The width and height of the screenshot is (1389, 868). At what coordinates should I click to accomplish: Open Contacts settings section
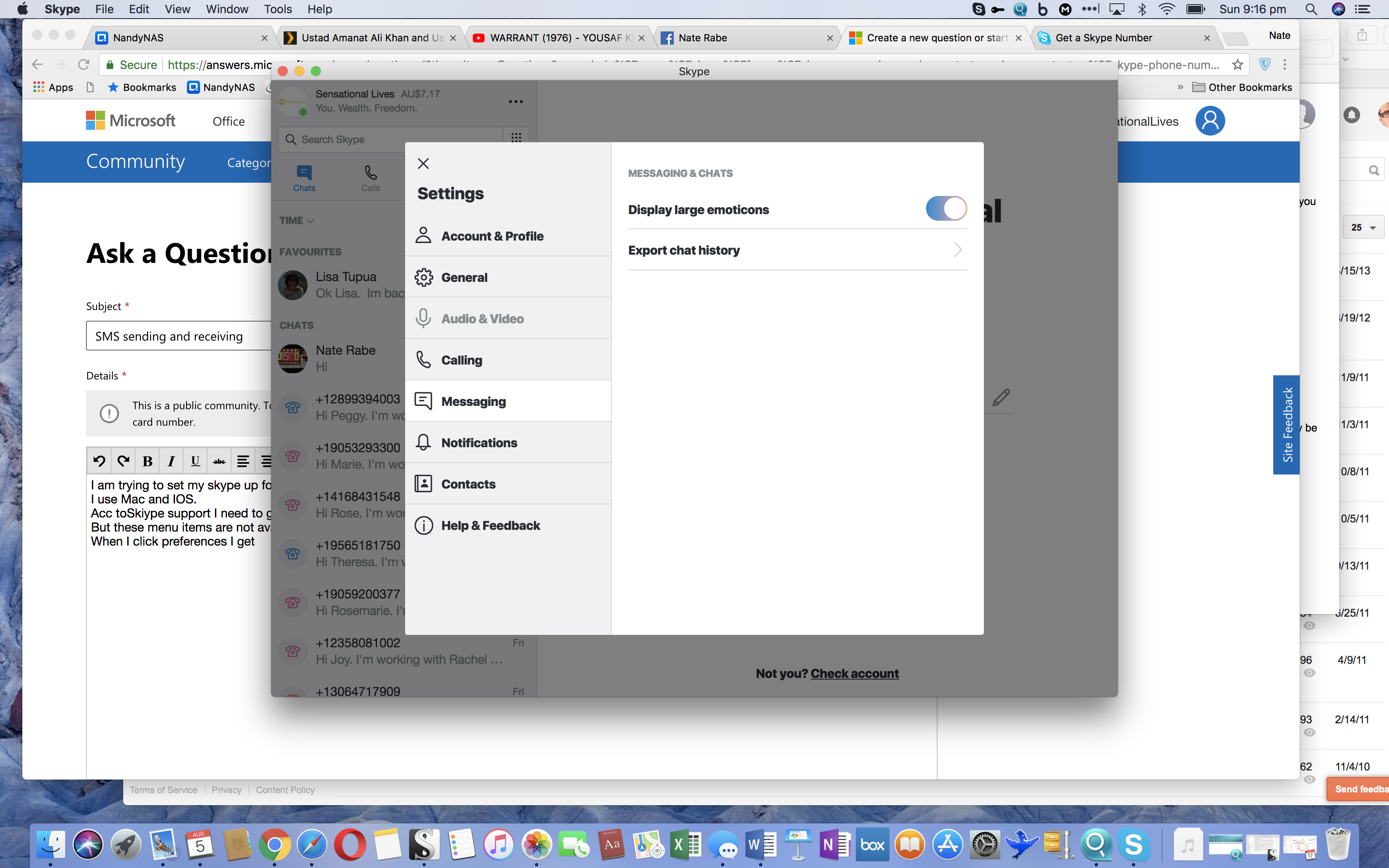click(508, 484)
